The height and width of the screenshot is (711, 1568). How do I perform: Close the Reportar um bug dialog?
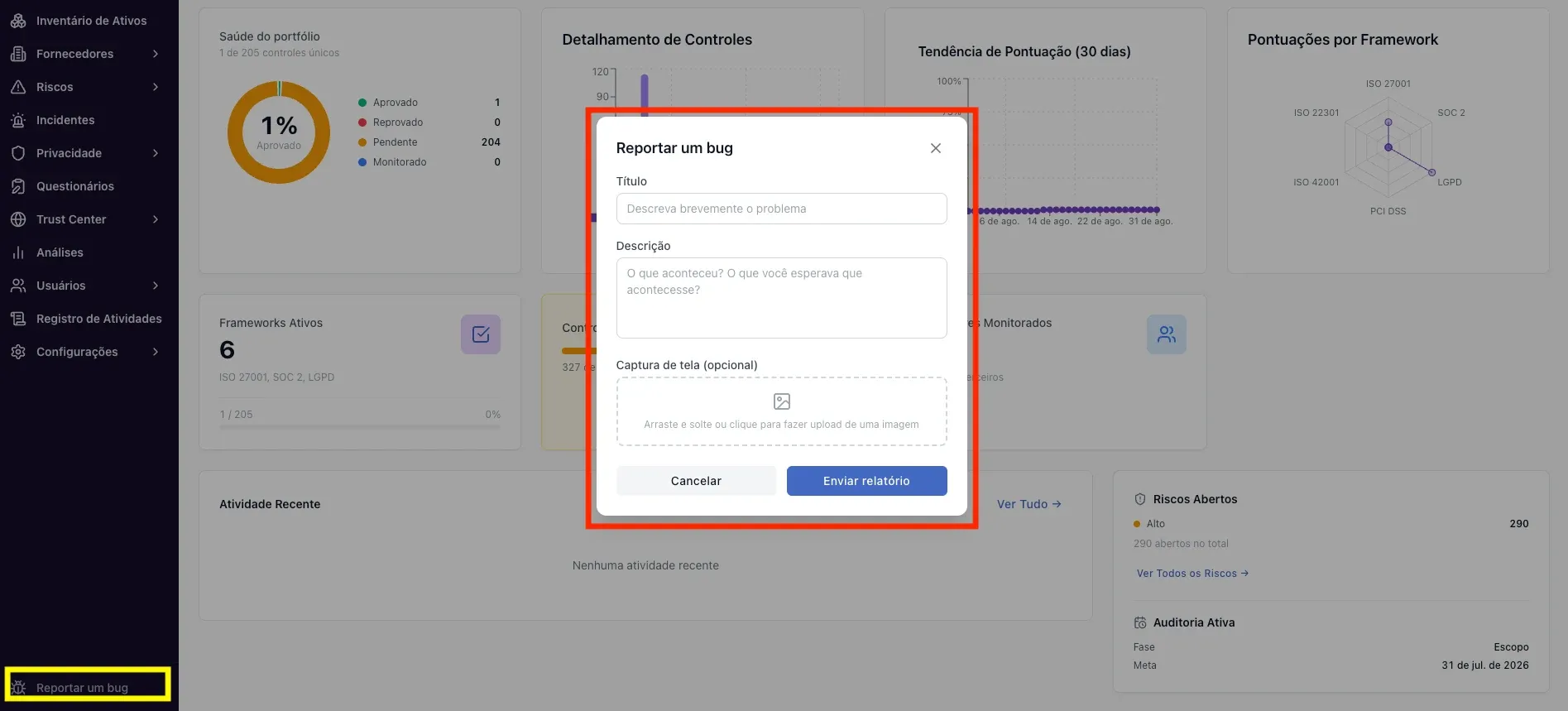(x=936, y=148)
